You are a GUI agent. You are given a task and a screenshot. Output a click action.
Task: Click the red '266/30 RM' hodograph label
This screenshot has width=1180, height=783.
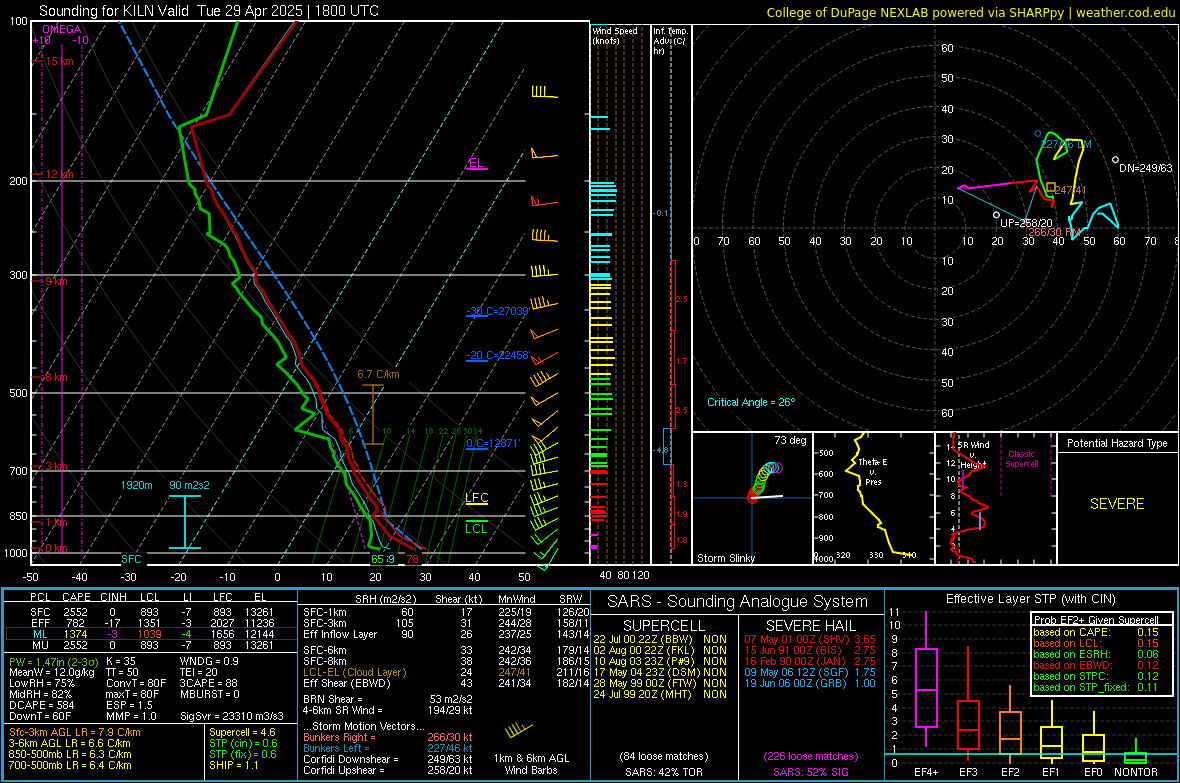[1054, 232]
